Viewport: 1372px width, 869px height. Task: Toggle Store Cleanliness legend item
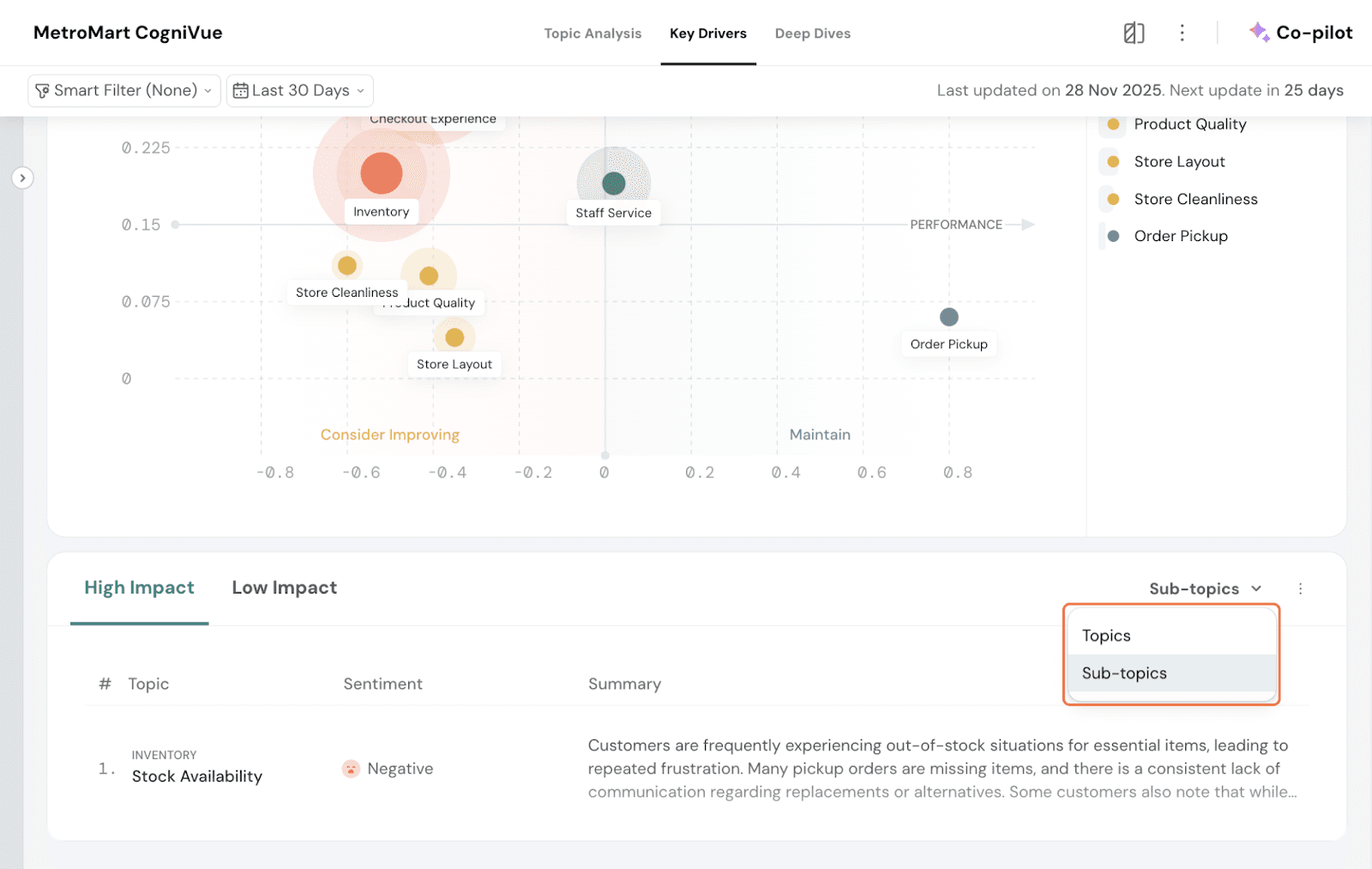[1194, 199]
